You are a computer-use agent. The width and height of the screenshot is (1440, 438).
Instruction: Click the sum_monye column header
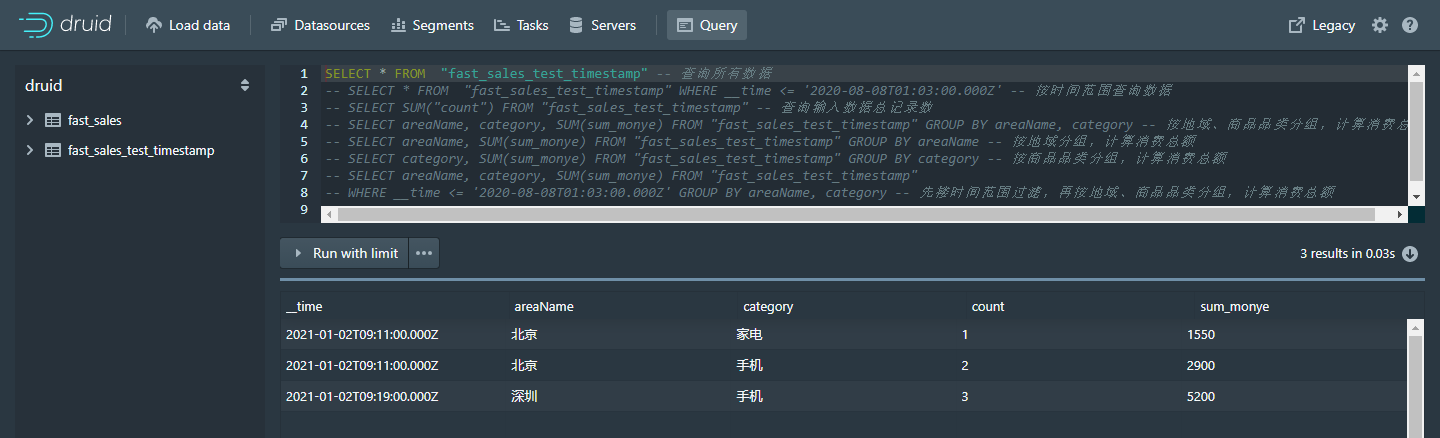coord(1234,307)
